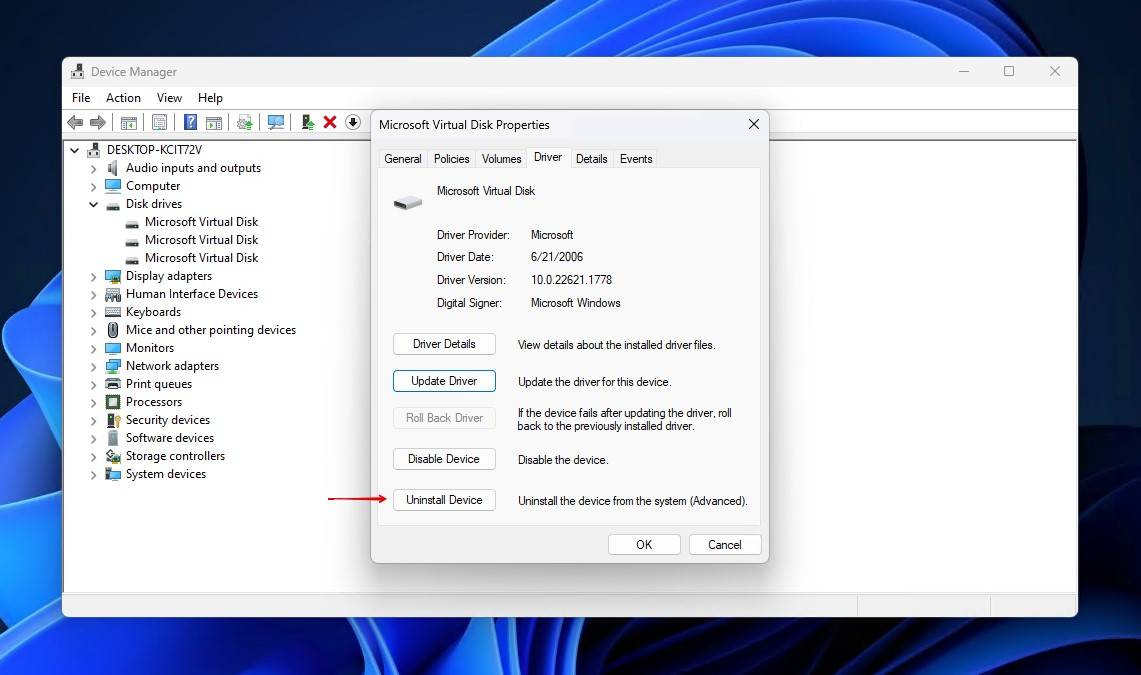1141x675 pixels.
Task: Switch to the General tab
Action: tap(402, 159)
